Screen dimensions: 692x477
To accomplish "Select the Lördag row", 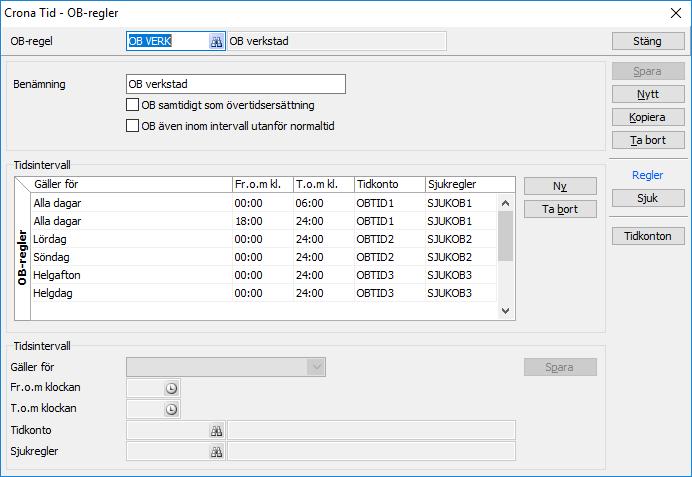I will coord(264,239).
